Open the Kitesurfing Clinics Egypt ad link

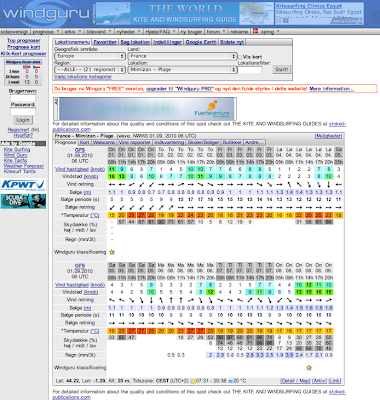point(309,6)
